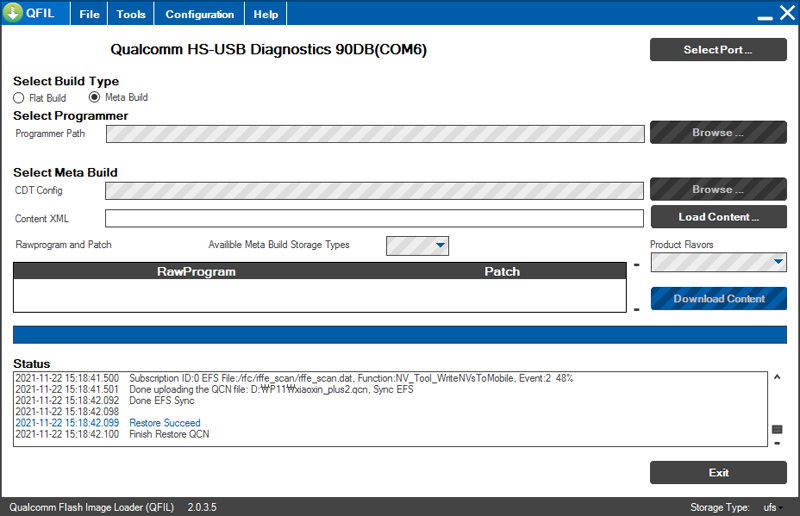Click the status log scroll up arrow
800x516 pixels.
(x=777, y=377)
